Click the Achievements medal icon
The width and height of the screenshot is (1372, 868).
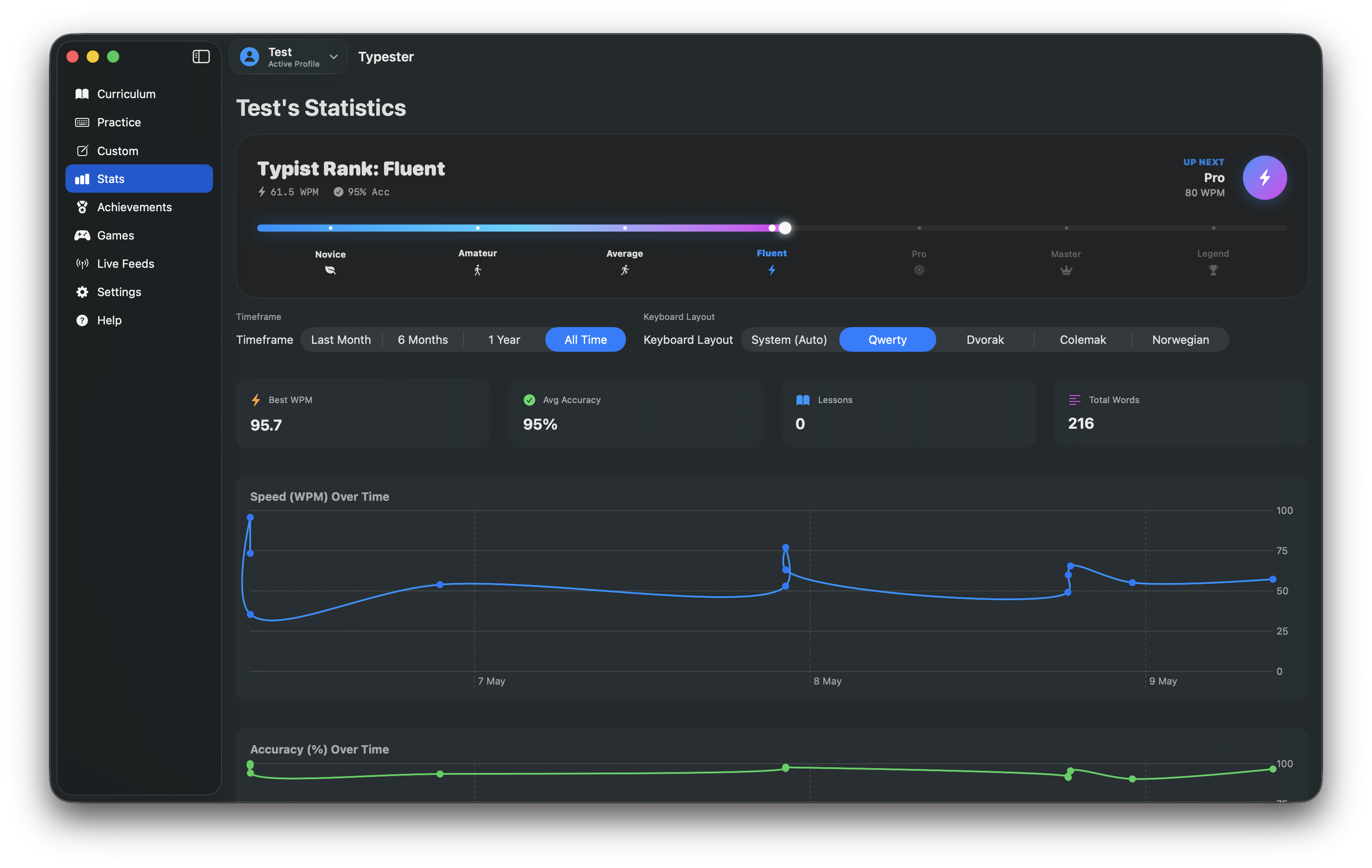(x=82, y=207)
